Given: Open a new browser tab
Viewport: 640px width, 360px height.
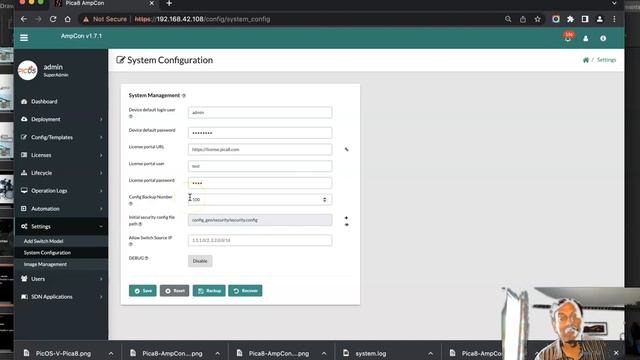Looking at the screenshot, I should point(169,3).
